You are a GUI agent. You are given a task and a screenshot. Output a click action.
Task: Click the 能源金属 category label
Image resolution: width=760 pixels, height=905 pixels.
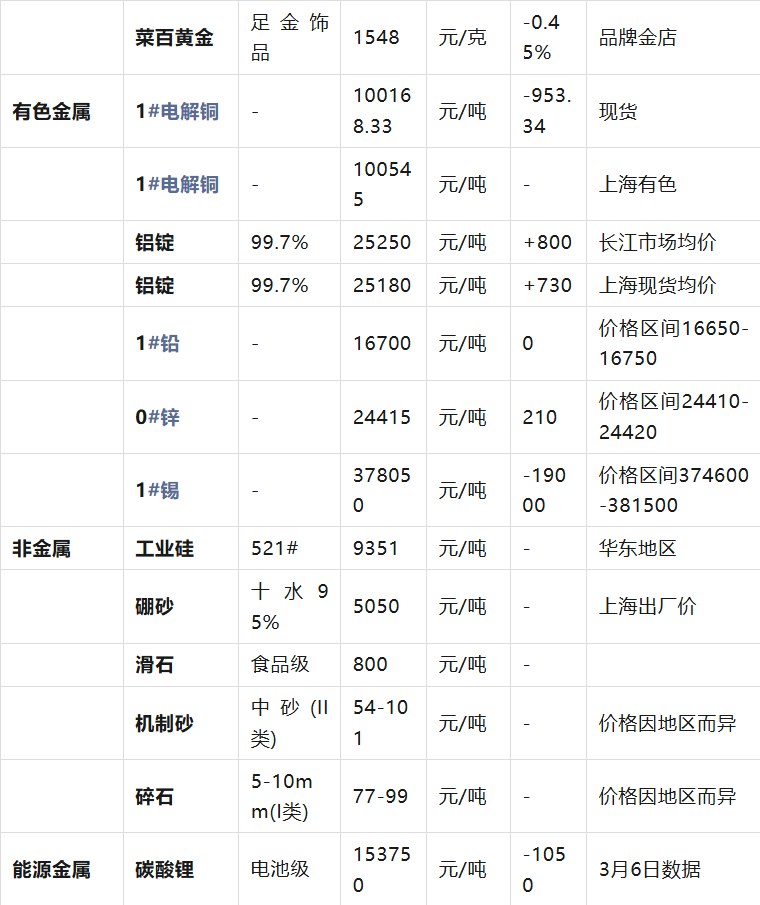pos(51,869)
